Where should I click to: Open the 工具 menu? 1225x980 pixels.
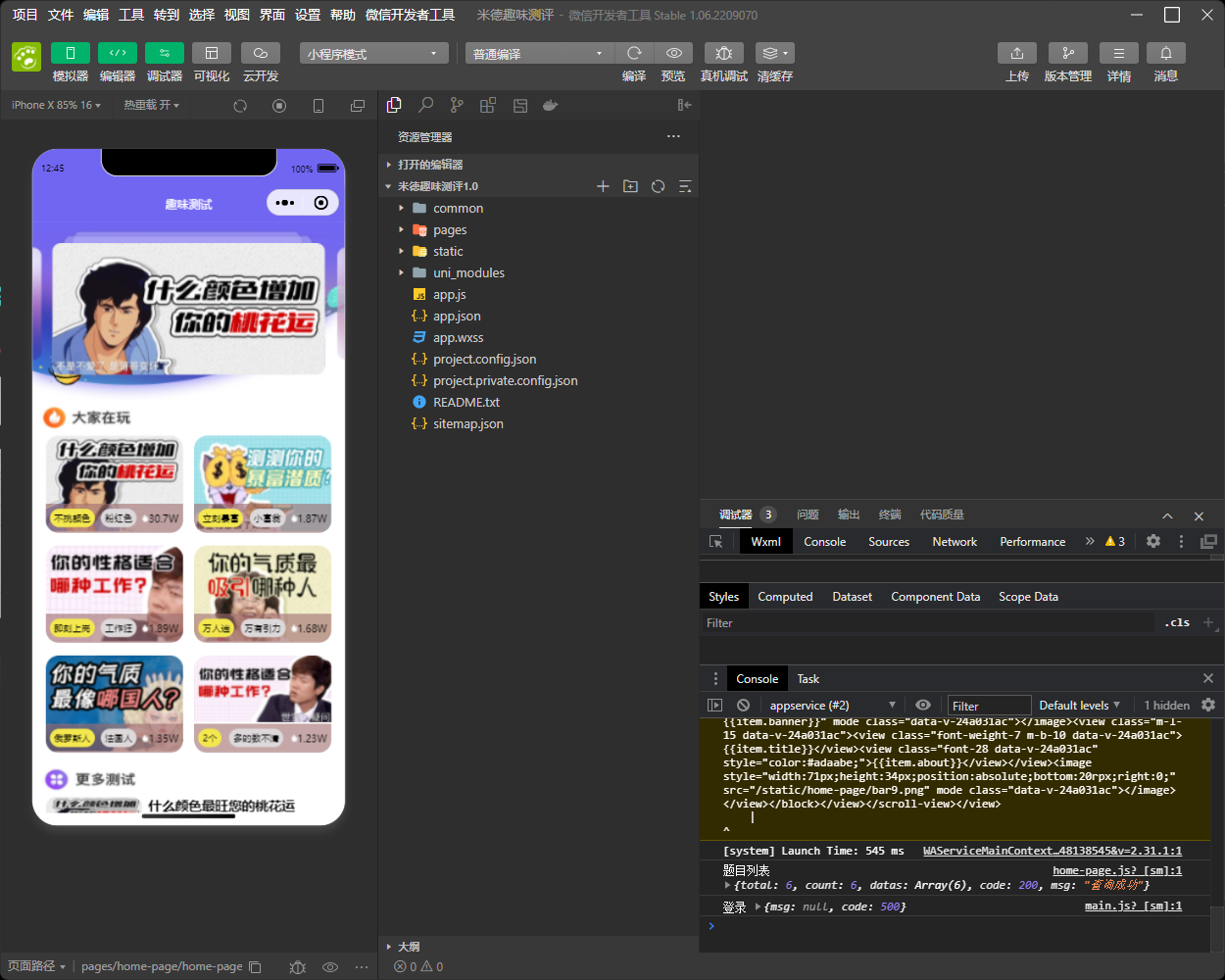(x=131, y=15)
